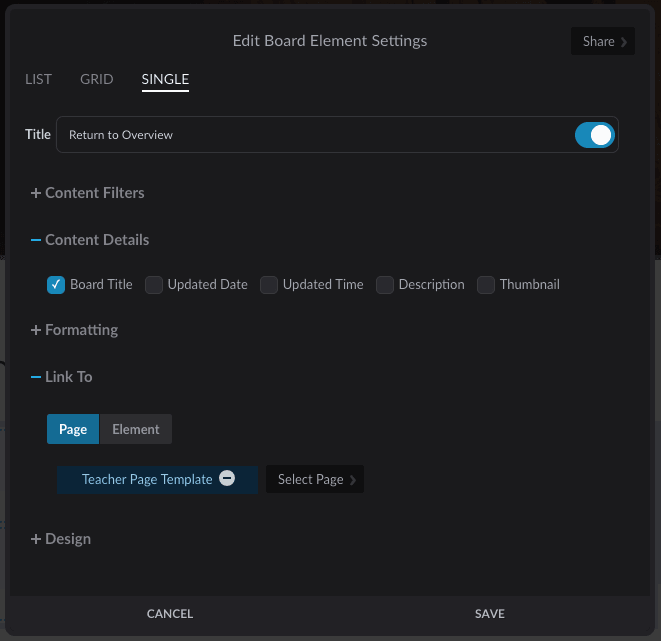661x641 pixels.
Task: Enable the Updated Time checkbox
Action: (269, 285)
